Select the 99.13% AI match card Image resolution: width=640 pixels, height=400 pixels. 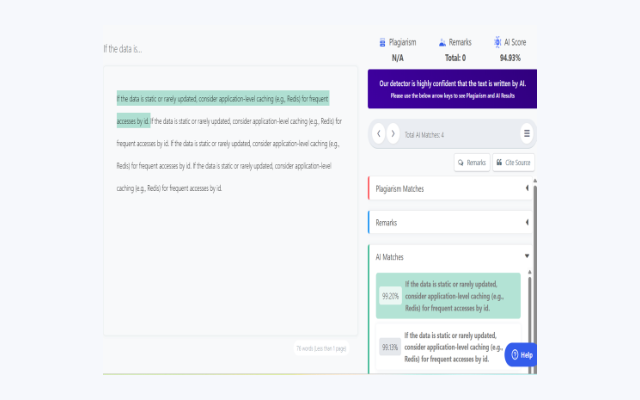coord(448,347)
